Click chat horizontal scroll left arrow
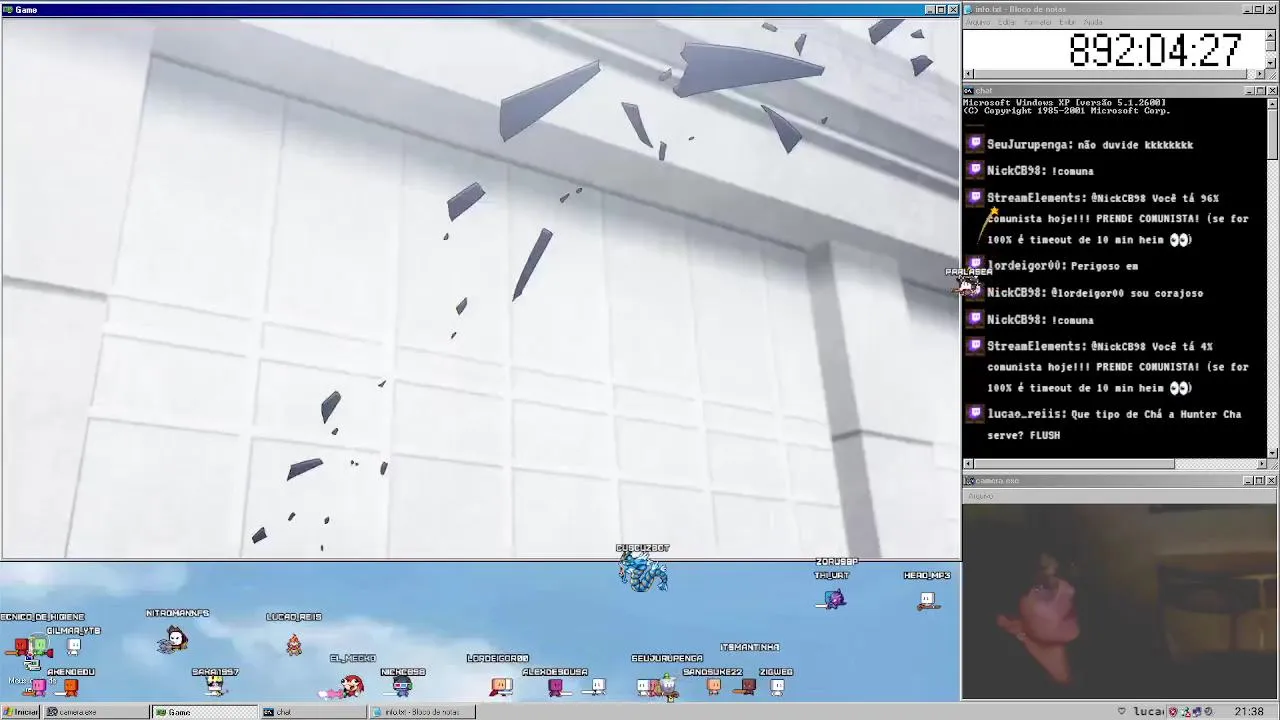The image size is (1280, 720). (x=968, y=464)
